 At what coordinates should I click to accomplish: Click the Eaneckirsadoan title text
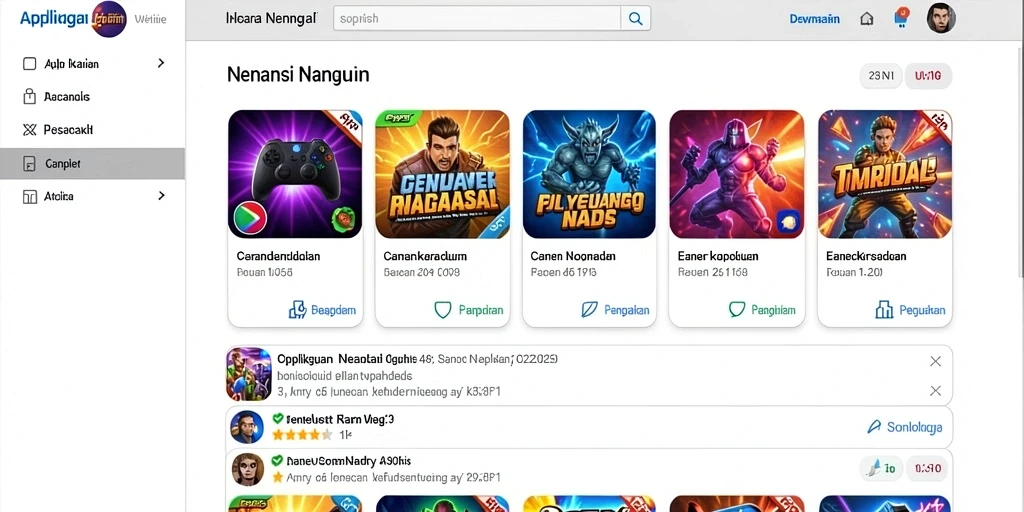pyautogui.click(x=866, y=256)
